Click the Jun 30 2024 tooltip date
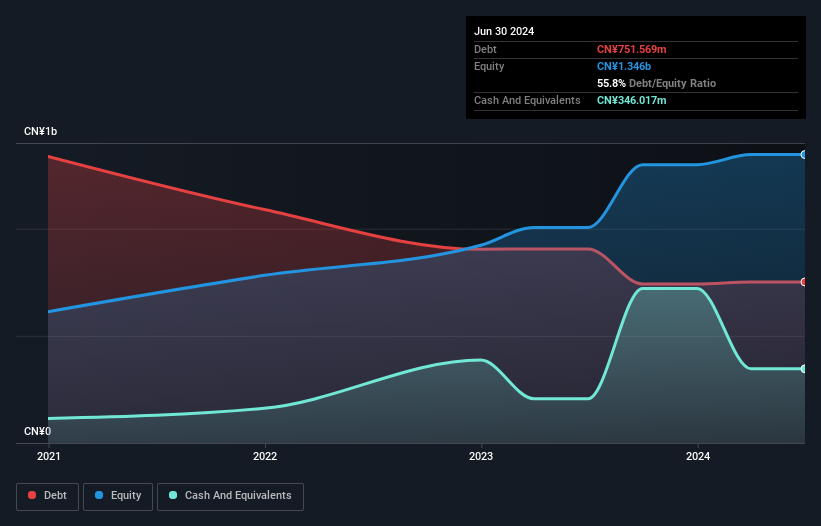The width and height of the screenshot is (821, 526). click(x=504, y=31)
